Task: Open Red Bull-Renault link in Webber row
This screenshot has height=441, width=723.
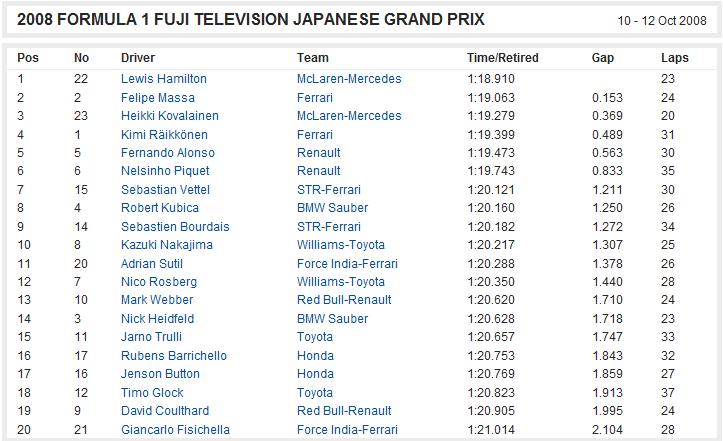Action: click(x=344, y=300)
